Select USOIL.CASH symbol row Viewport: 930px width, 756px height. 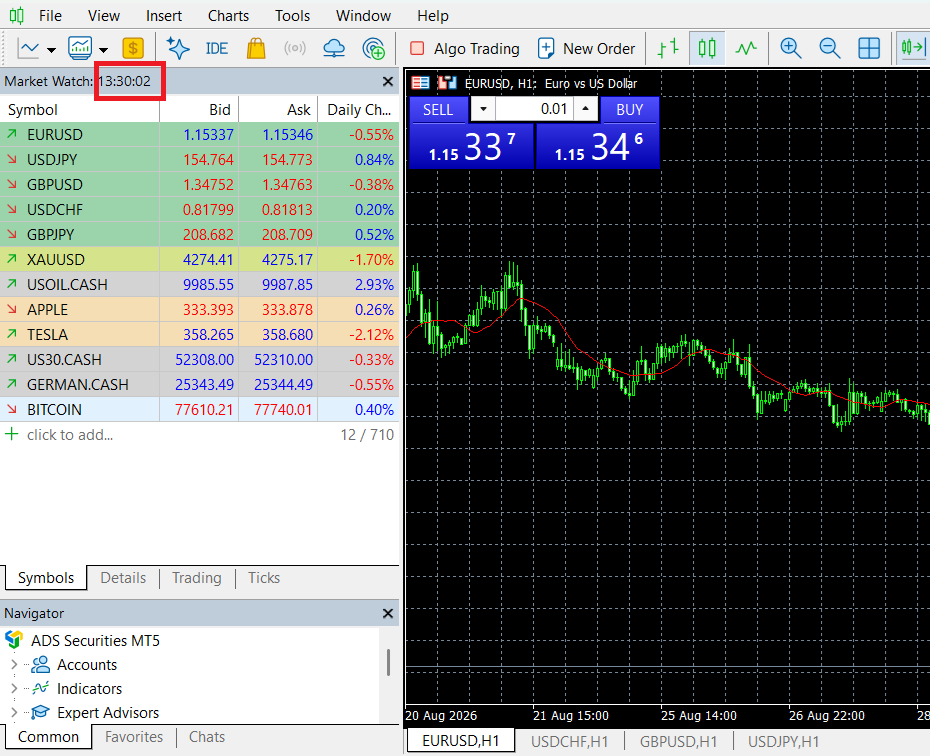pyautogui.click(x=199, y=285)
